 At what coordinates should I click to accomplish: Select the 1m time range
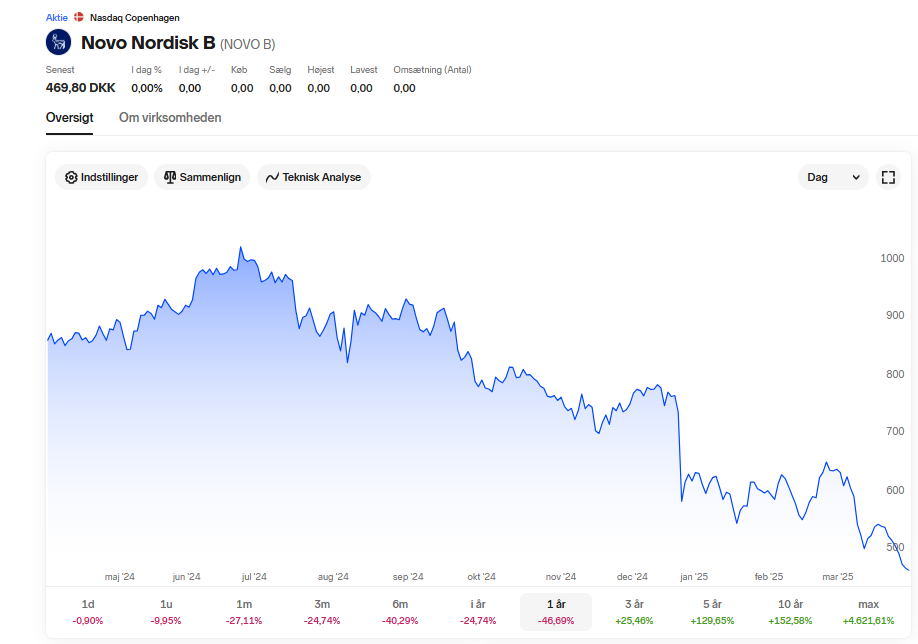click(244, 612)
